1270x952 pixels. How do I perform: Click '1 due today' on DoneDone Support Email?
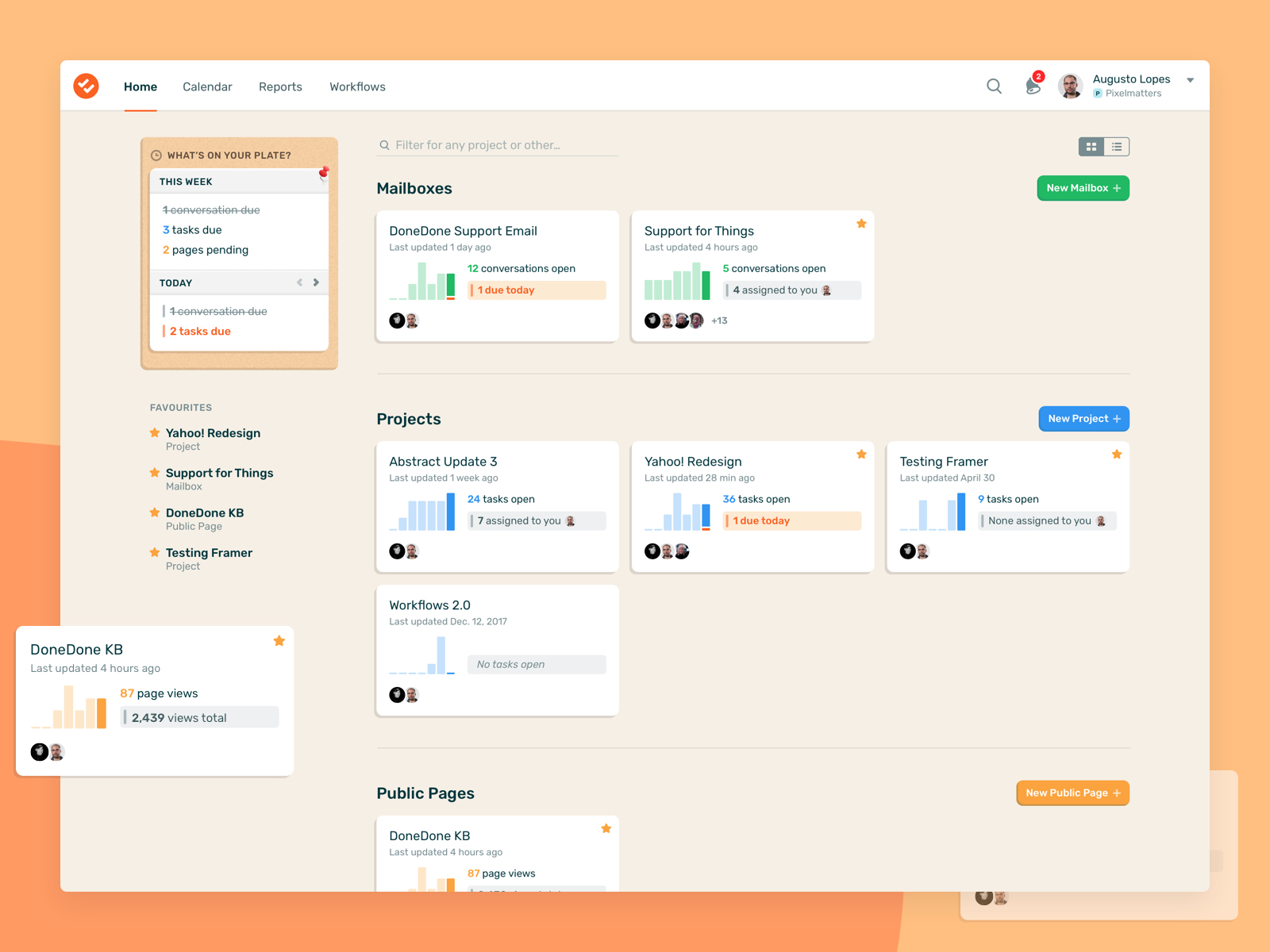coord(537,290)
